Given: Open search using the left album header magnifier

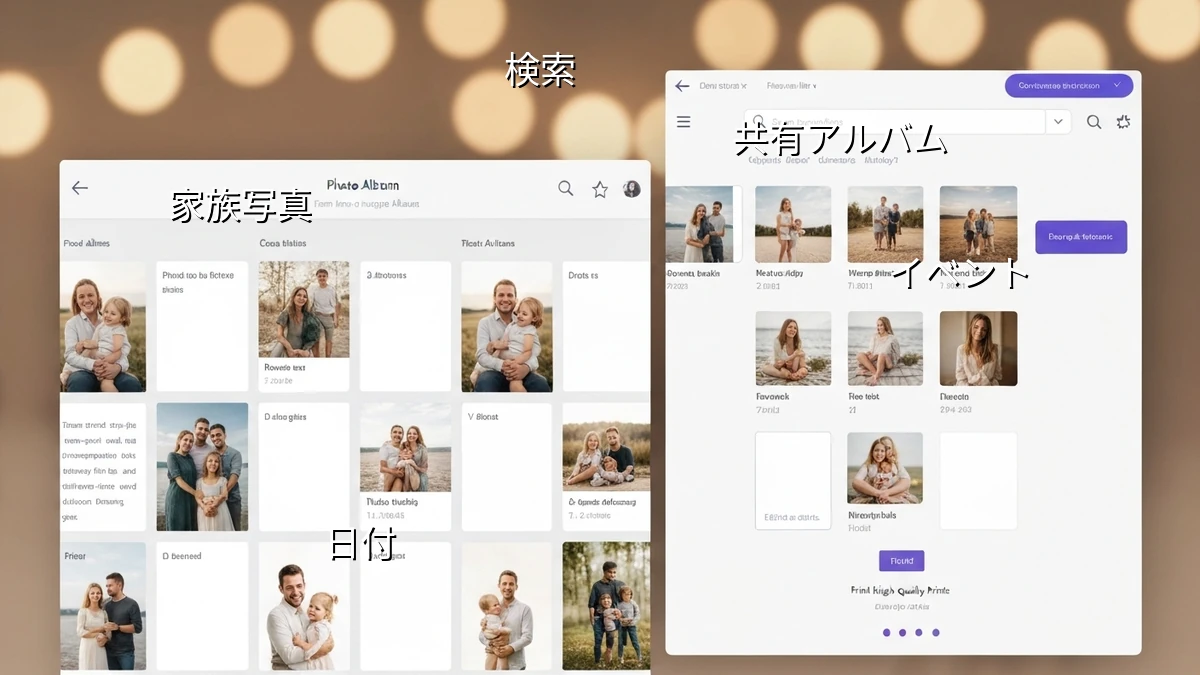Looking at the screenshot, I should point(565,188).
